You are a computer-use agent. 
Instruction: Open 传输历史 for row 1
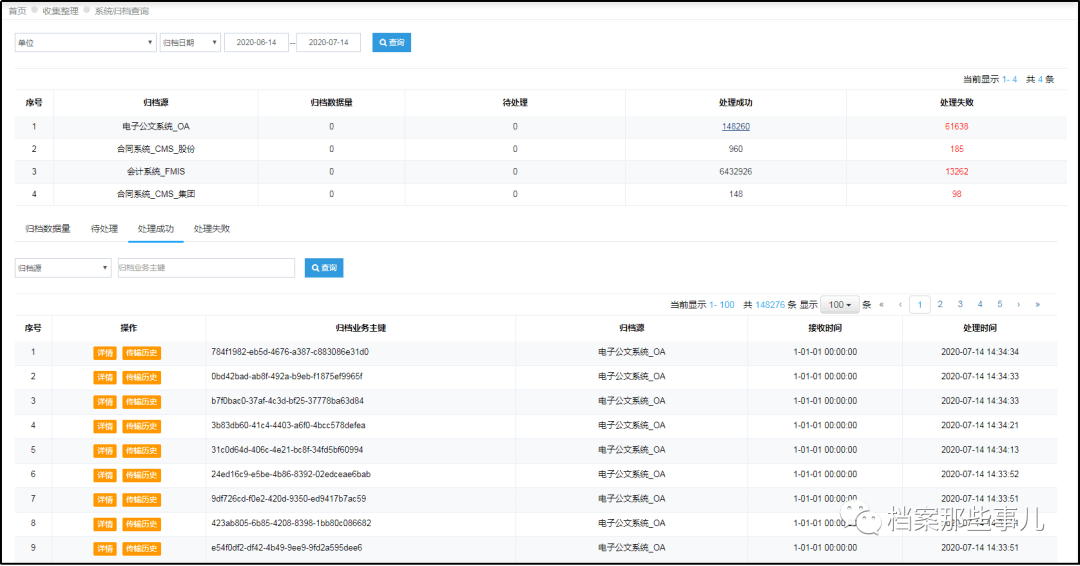(x=141, y=353)
